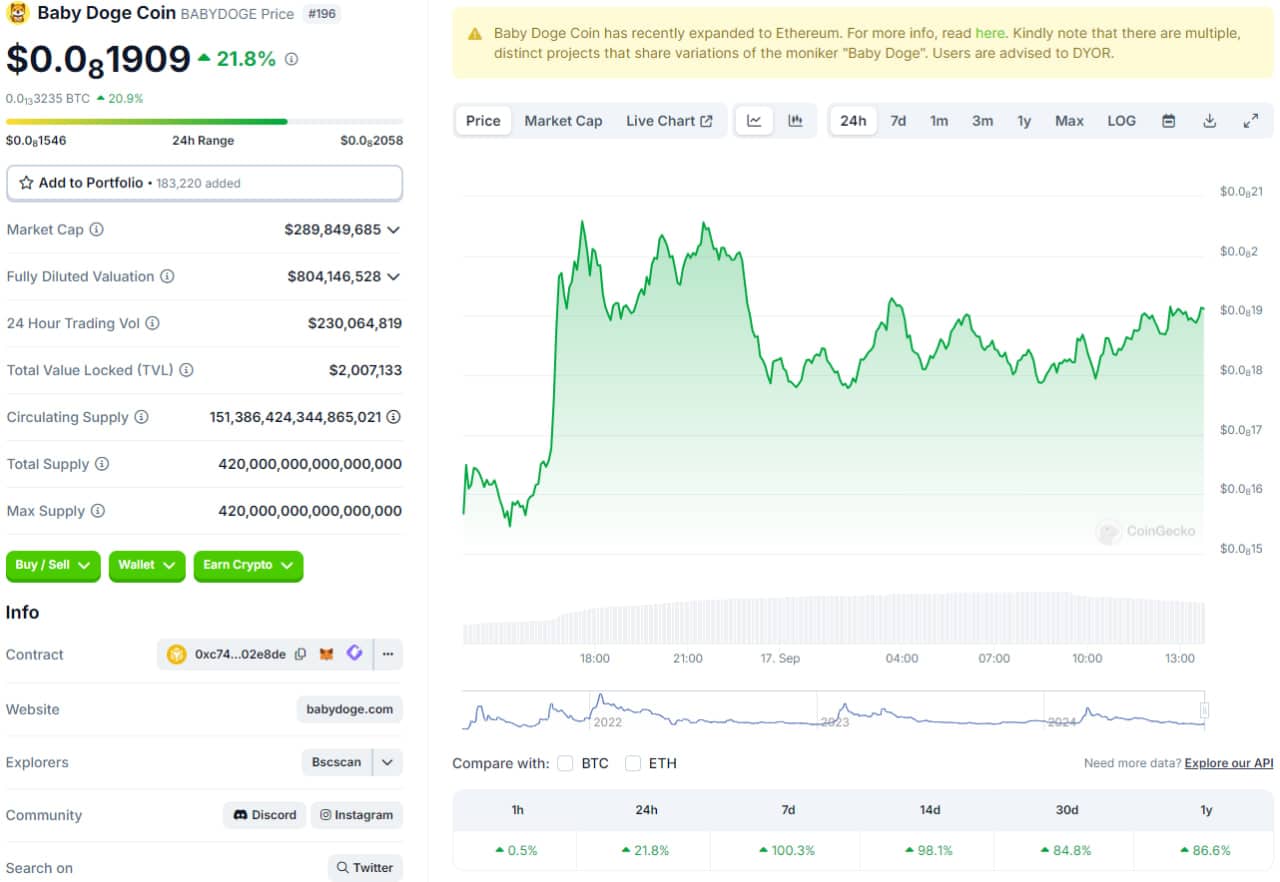Select the 24h time range
Screen dimensions: 1280x882
pyautogui.click(x=853, y=121)
